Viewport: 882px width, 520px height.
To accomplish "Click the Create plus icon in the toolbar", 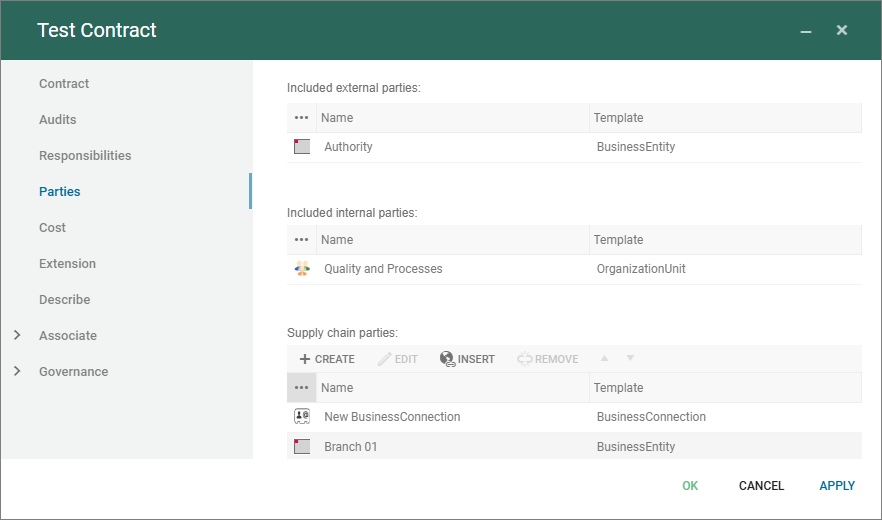I will [x=305, y=359].
